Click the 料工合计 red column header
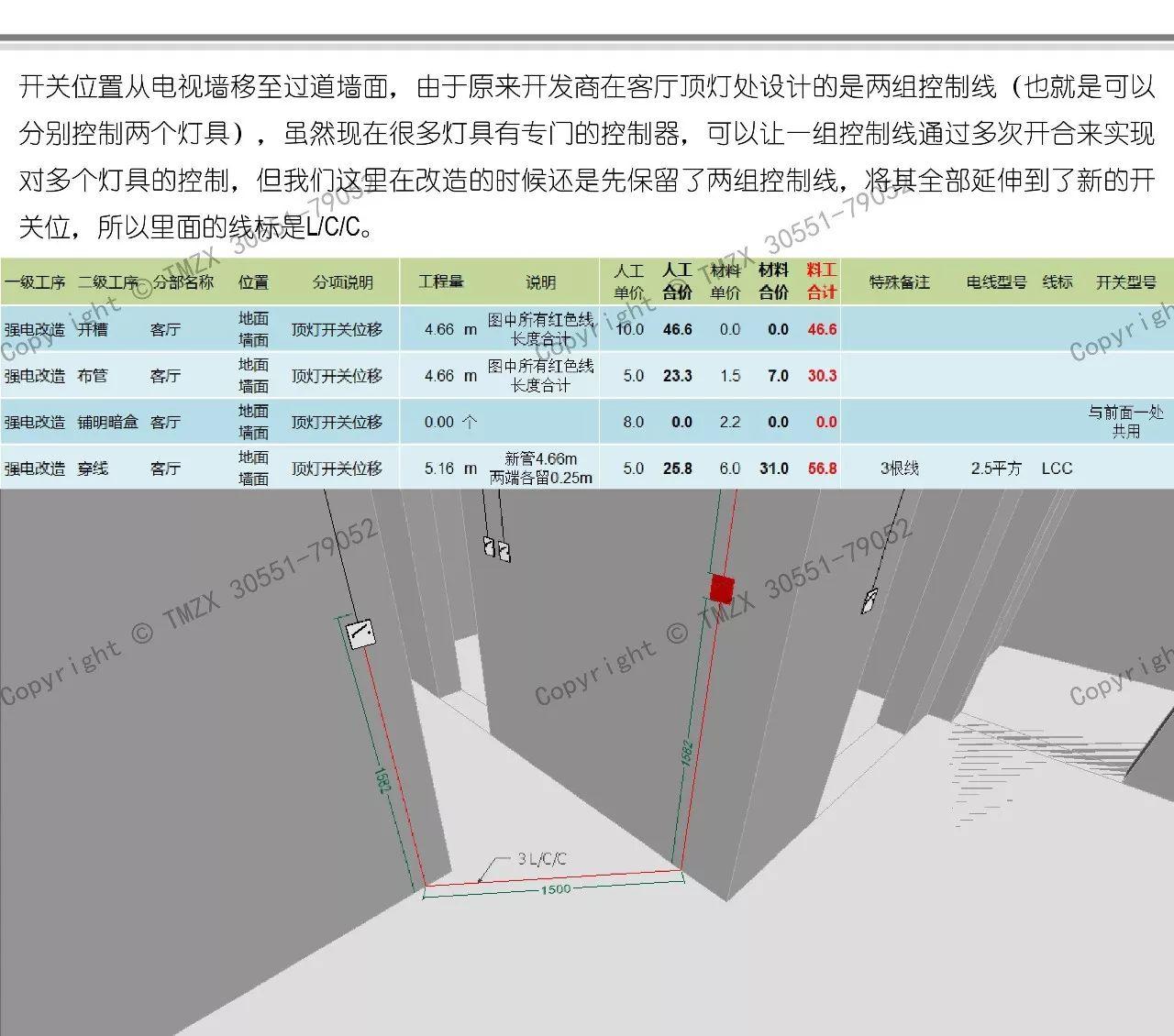Viewport: 1174px width, 1036px height. click(821, 281)
